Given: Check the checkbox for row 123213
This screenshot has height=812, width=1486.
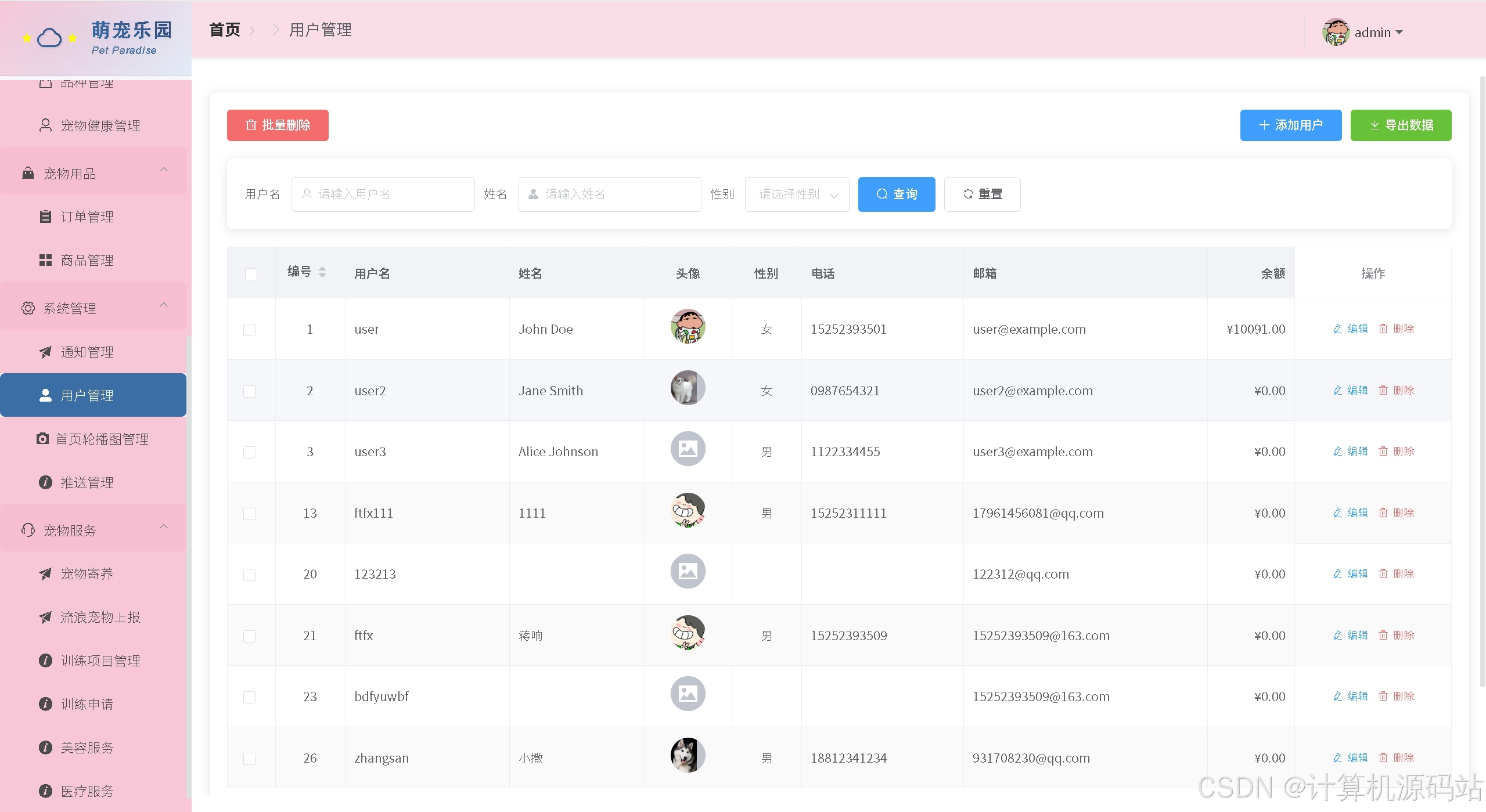Looking at the screenshot, I should (249, 575).
